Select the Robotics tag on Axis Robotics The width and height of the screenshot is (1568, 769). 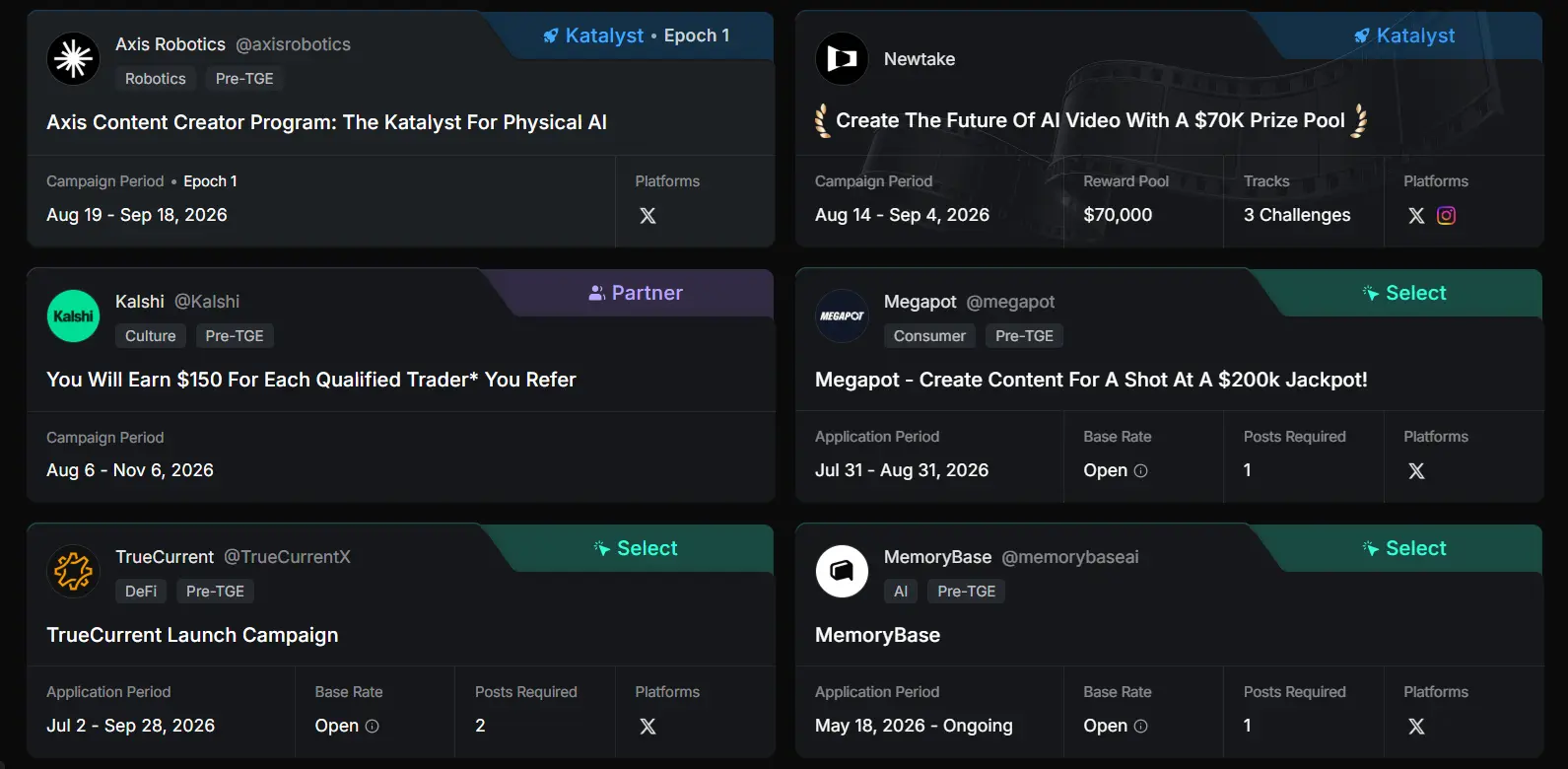pyautogui.click(x=155, y=79)
